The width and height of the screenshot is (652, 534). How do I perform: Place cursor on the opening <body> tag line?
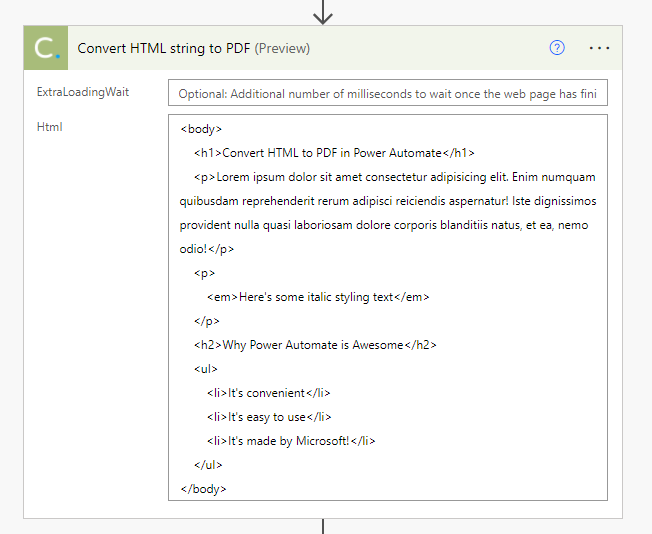[201, 129]
